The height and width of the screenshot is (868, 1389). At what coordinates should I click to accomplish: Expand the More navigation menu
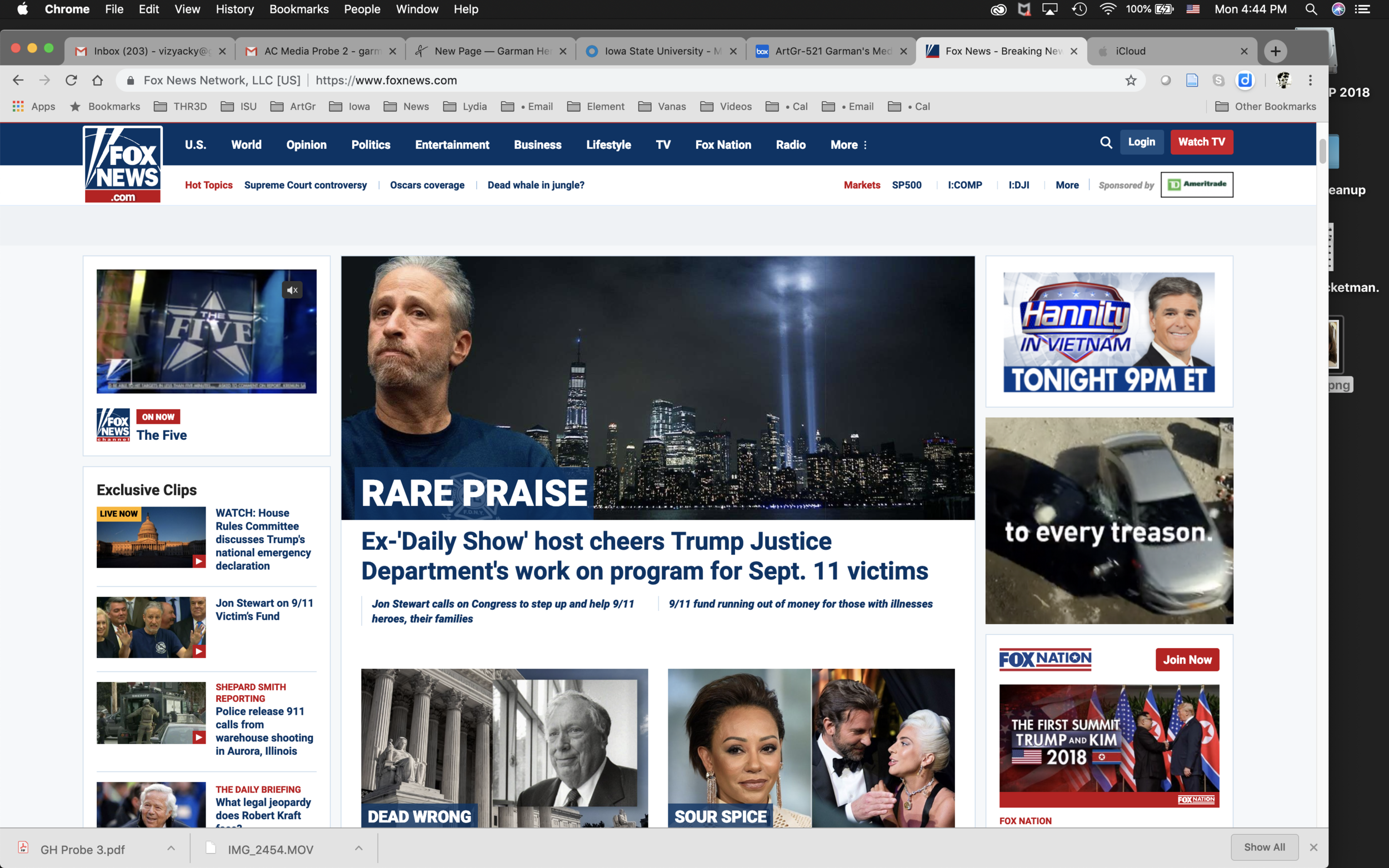point(848,145)
